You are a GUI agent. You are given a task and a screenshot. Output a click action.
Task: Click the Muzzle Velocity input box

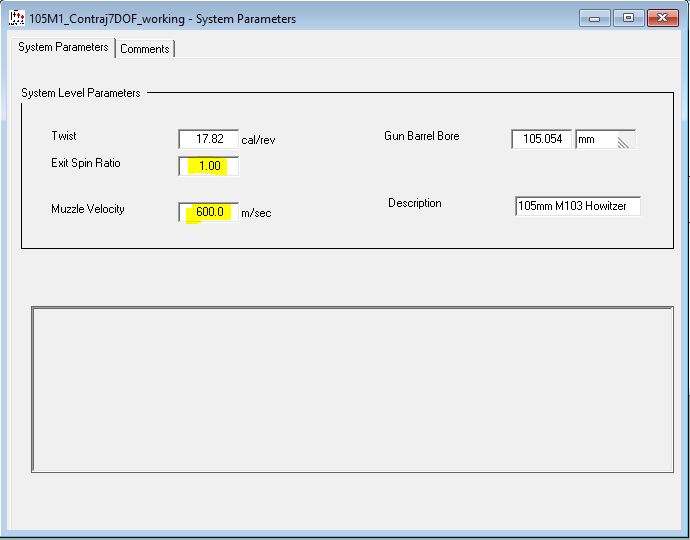pos(208,212)
